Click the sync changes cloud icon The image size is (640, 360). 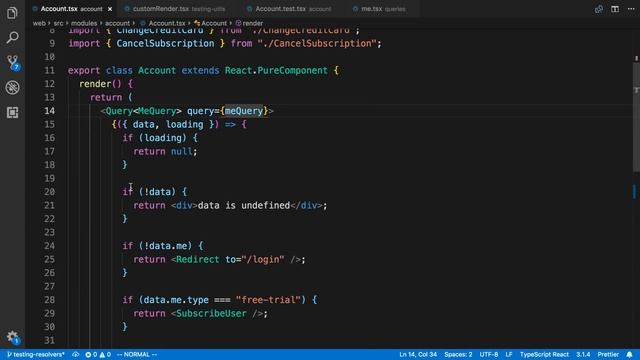(76, 354)
